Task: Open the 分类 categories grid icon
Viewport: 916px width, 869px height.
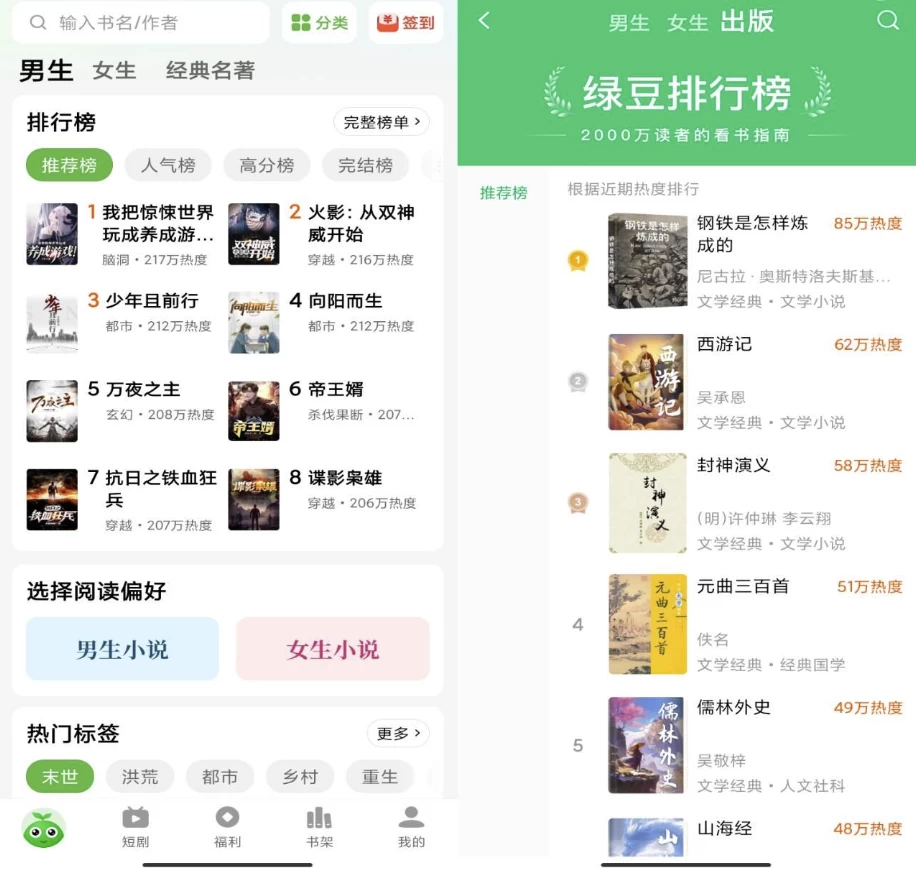Action: click(301, 23)
